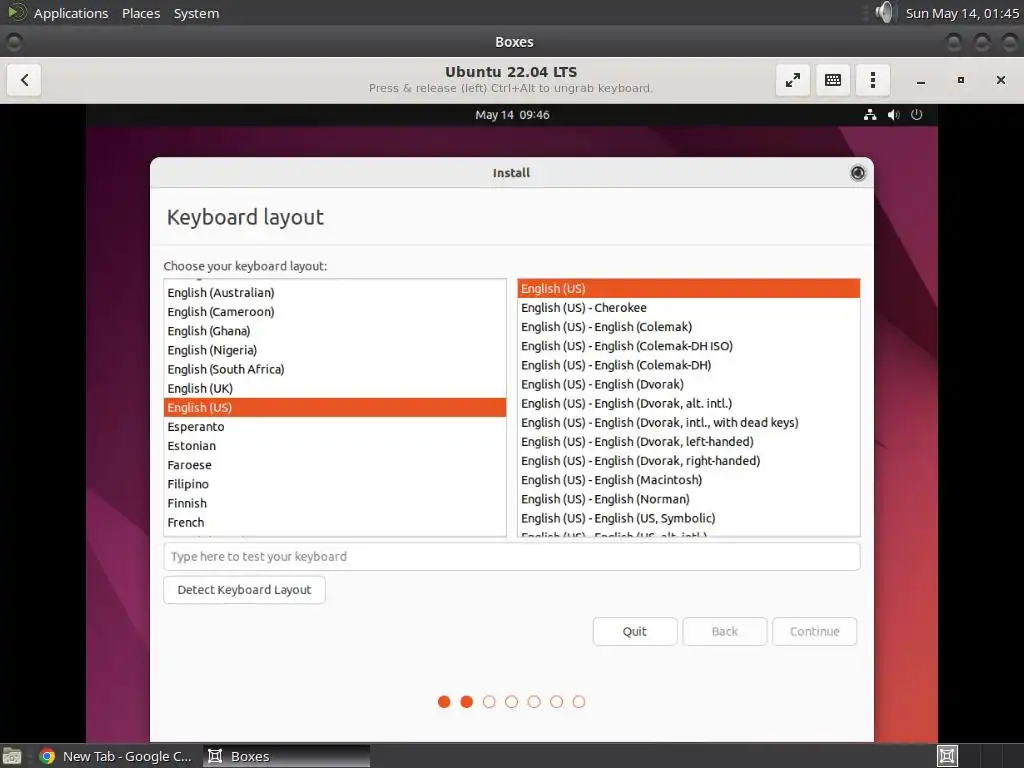The width and height of the screenshot is (1024, 768).
Task: Open the System menu
Action: click(x=197, y=13)
